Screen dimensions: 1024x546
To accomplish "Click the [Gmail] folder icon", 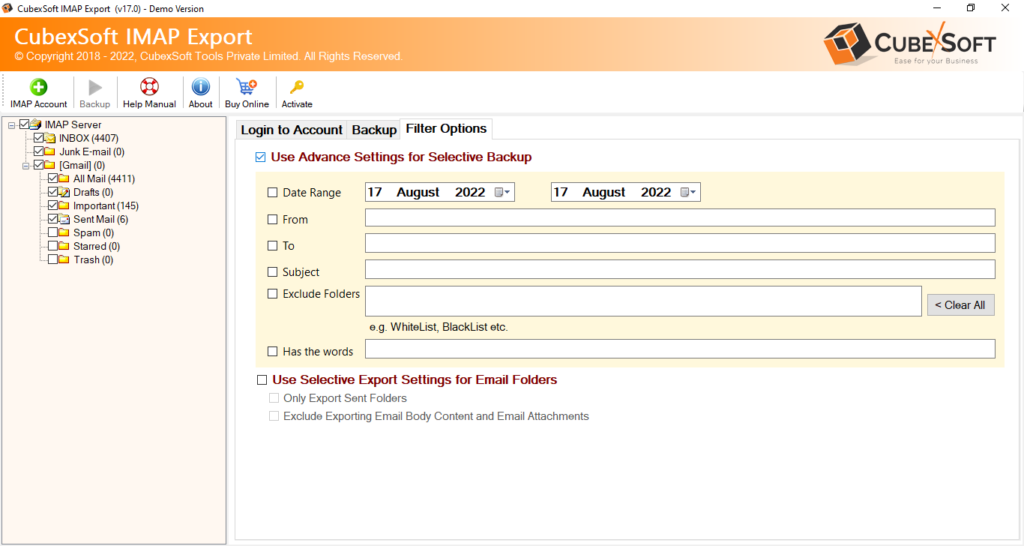I will tap(50, 165).
